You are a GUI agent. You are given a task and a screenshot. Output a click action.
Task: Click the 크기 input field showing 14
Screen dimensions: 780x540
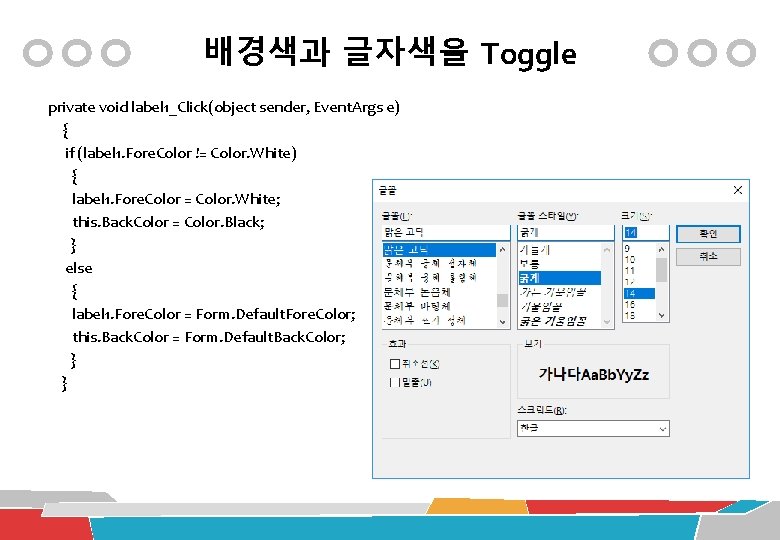click(646, 232)
